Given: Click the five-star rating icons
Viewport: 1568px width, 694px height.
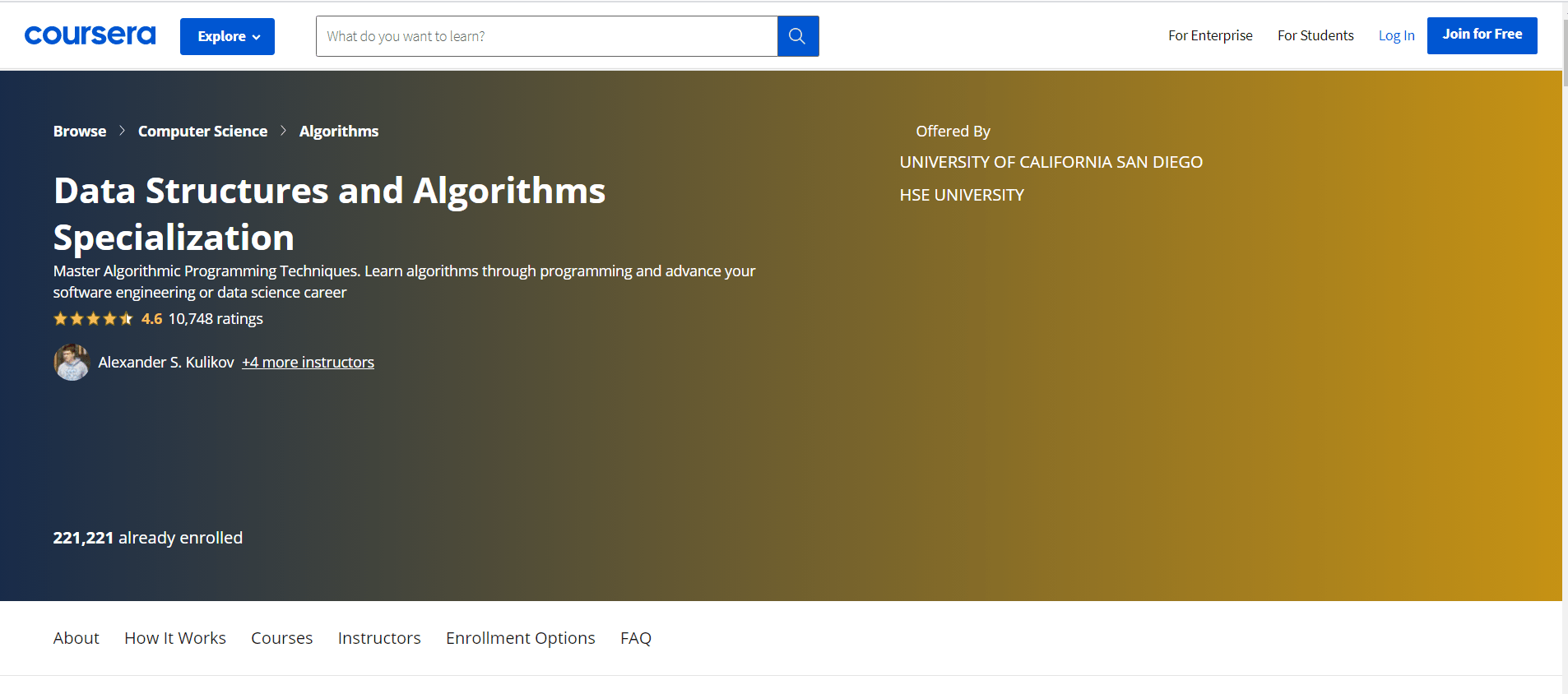Looking at the screenshot, I should [x=93, y=319].
